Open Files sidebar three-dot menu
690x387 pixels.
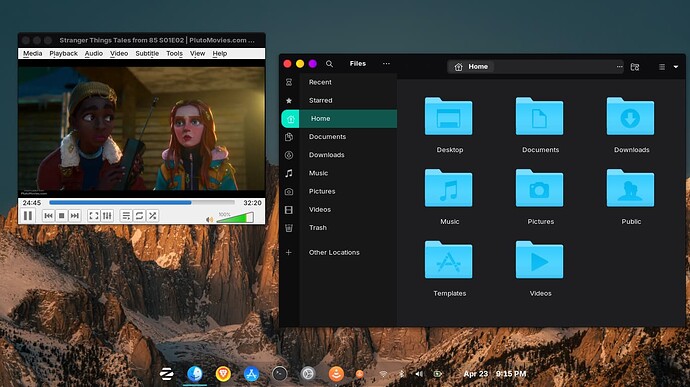click(386, 64)
